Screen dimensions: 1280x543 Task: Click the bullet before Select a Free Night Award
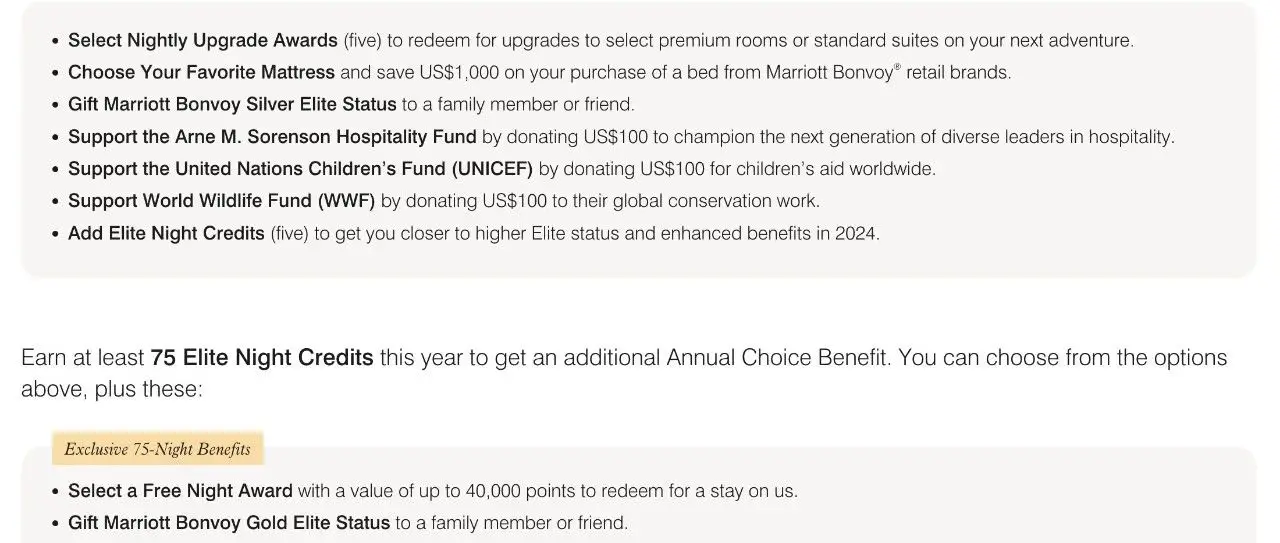point(55,492)
